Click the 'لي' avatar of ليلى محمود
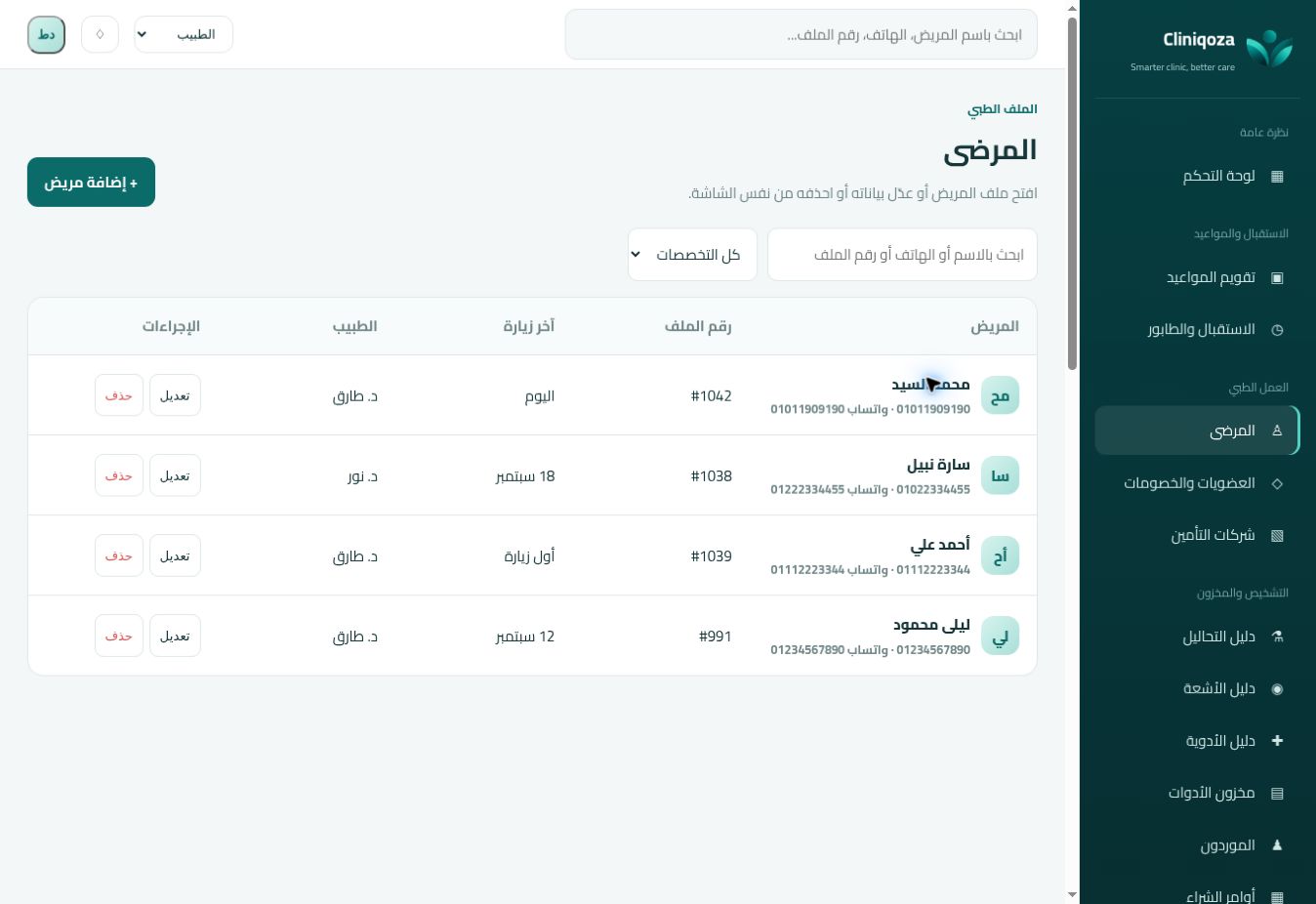 point(1000,636)
